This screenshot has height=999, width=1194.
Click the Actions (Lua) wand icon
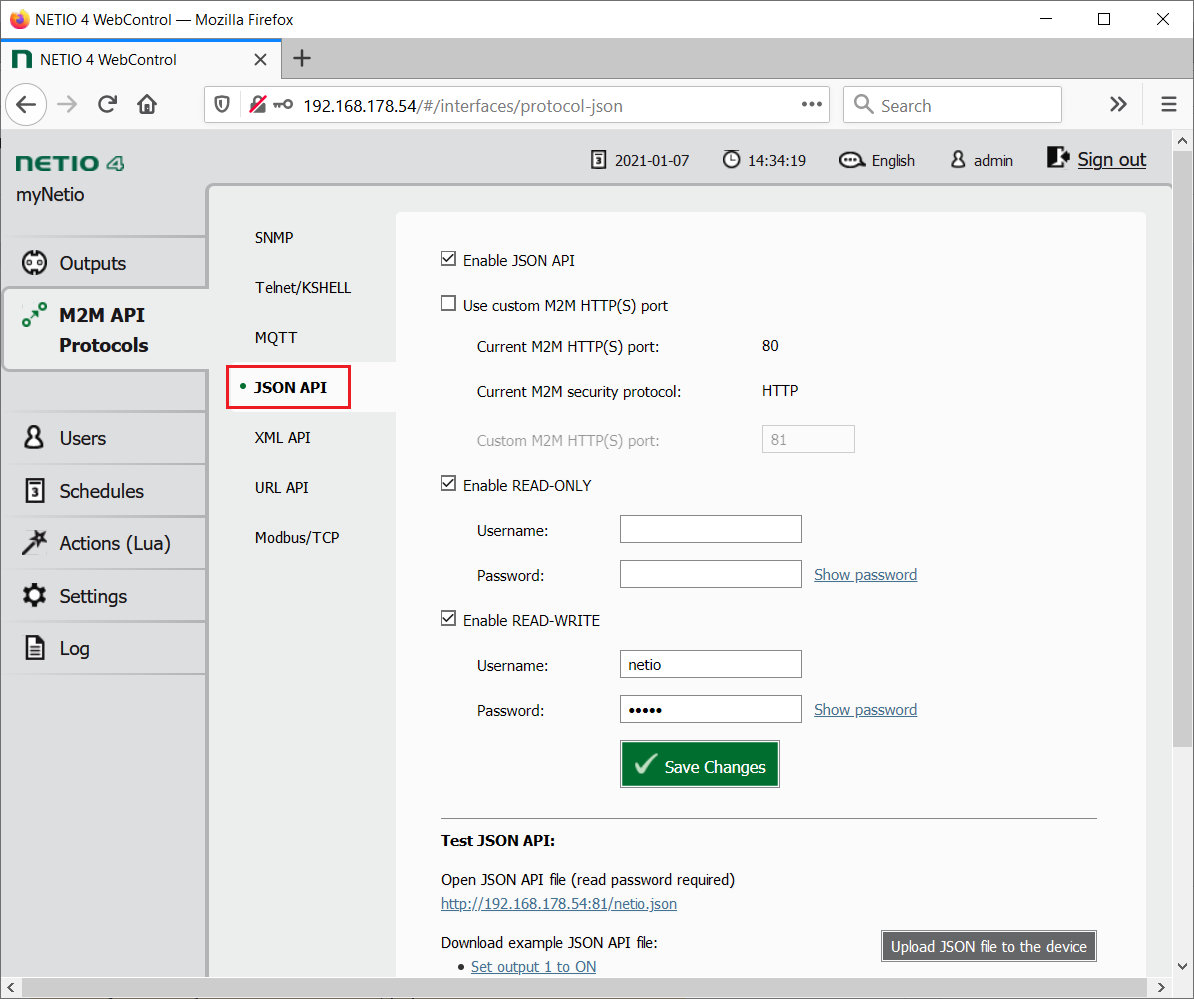pos(34,543)
